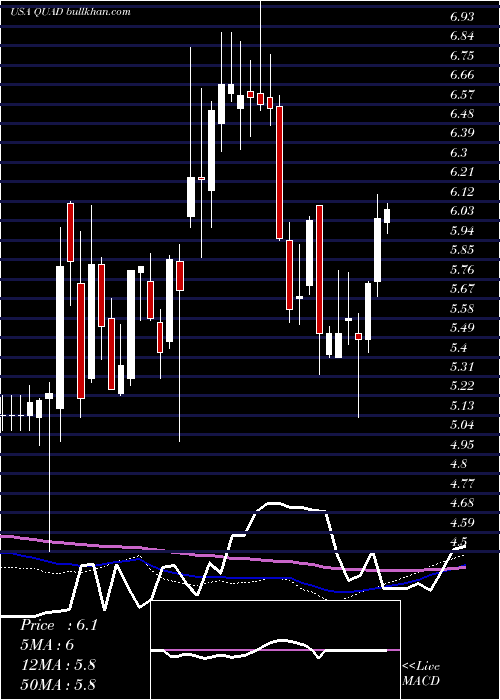This screenshot has height=700, width=500.
Task: Click the '<<Live MACD' label
Action: (421, 673)
